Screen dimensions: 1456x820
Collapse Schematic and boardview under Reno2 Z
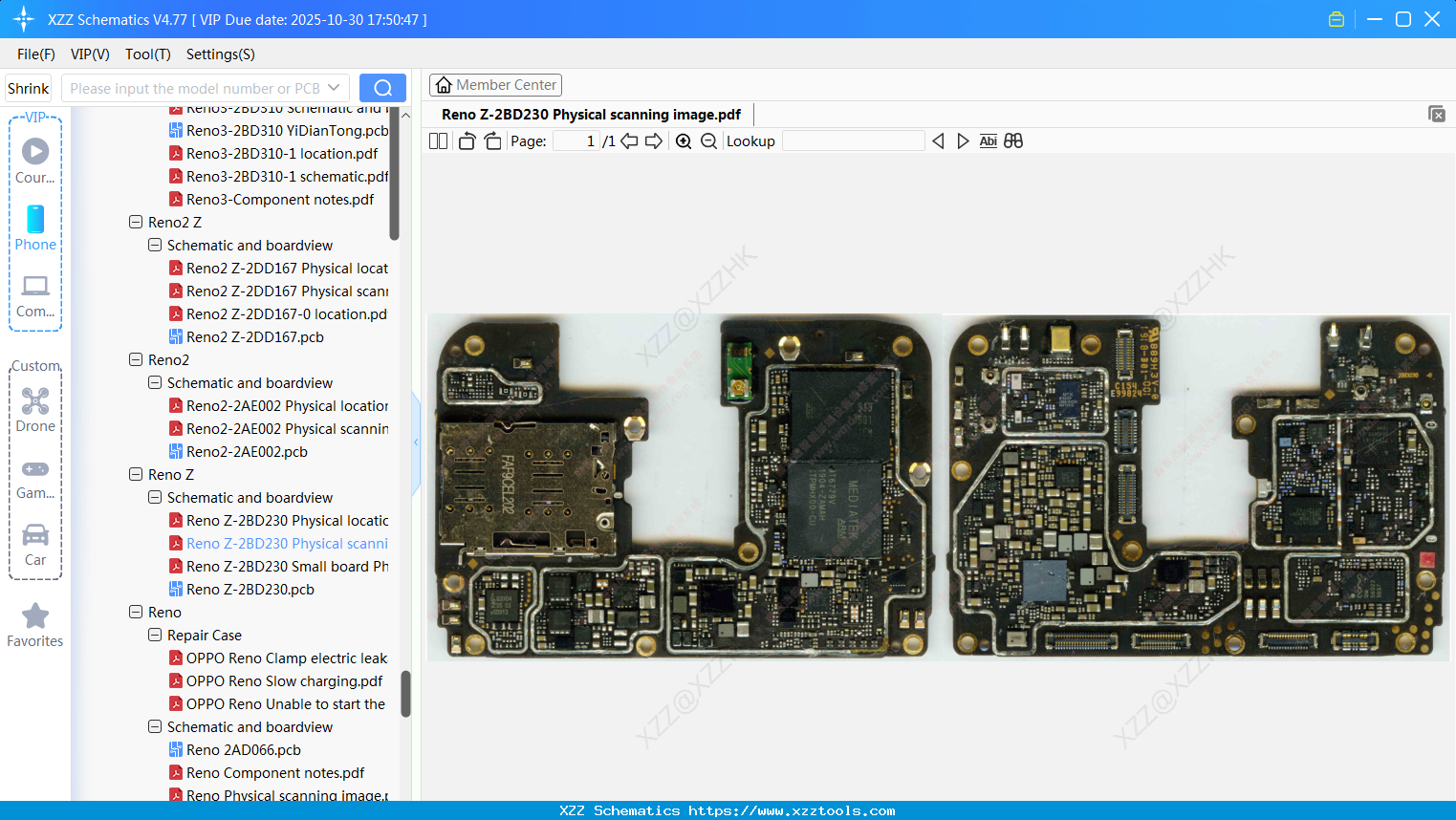(x=155, y=245)
